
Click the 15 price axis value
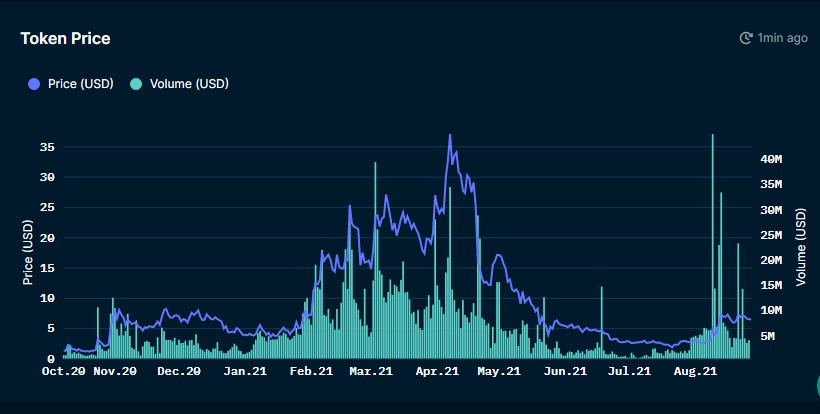tap(47, 268)
